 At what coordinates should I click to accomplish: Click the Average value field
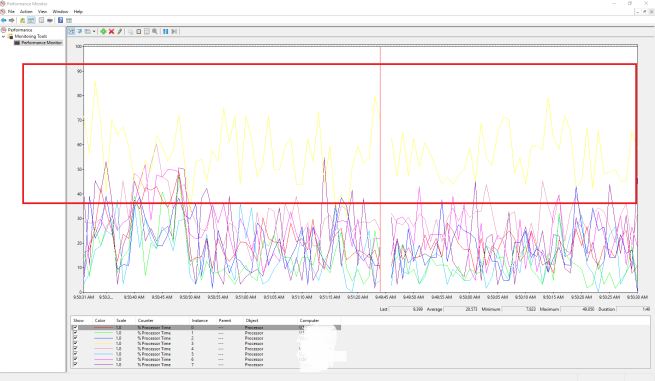(461, 309)
